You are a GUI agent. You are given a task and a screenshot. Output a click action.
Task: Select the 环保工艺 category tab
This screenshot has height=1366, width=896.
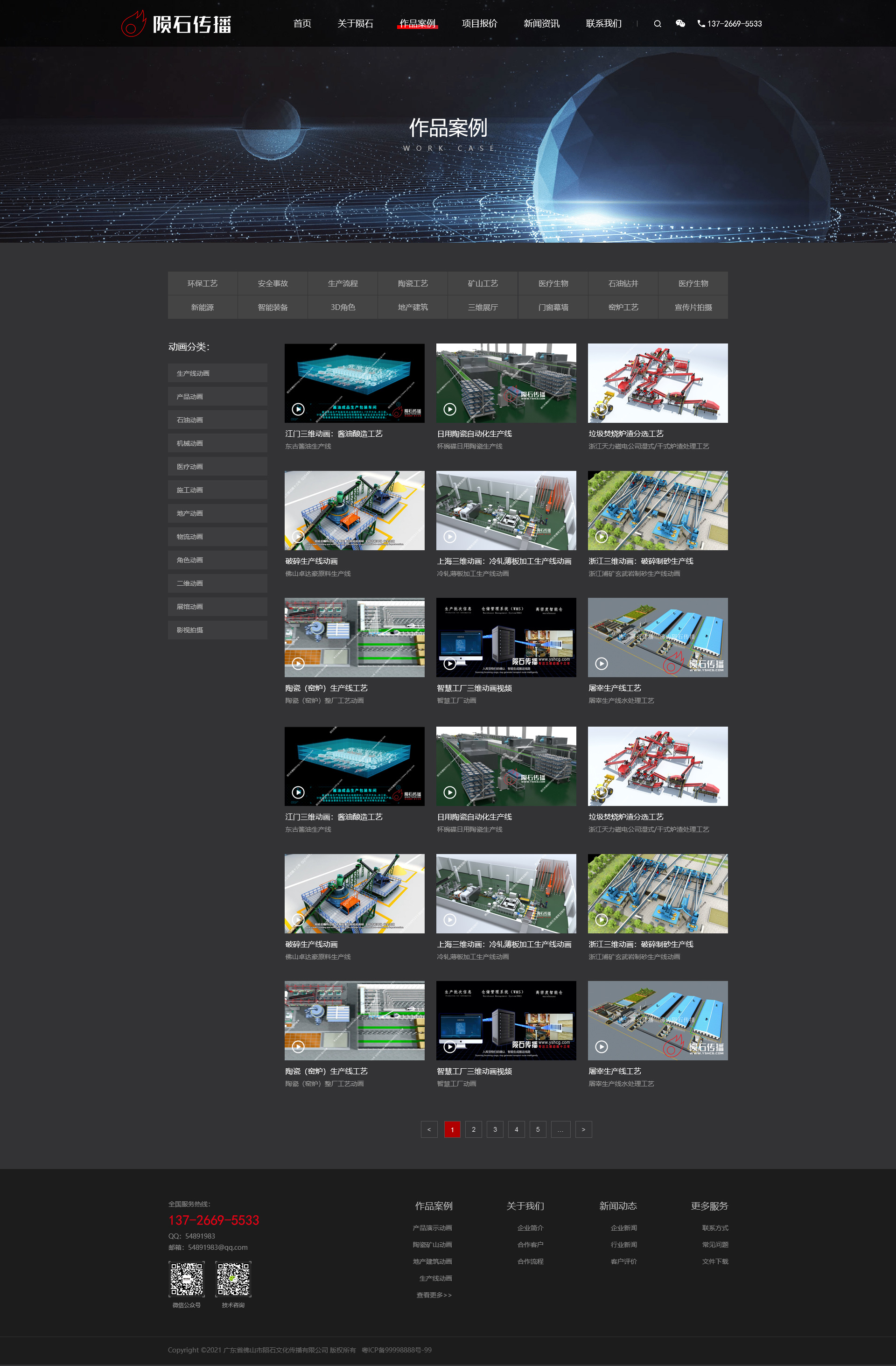(203, 284)
